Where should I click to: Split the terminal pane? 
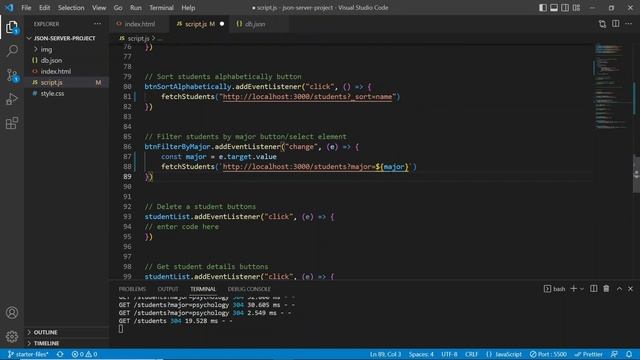pos(594,289)
